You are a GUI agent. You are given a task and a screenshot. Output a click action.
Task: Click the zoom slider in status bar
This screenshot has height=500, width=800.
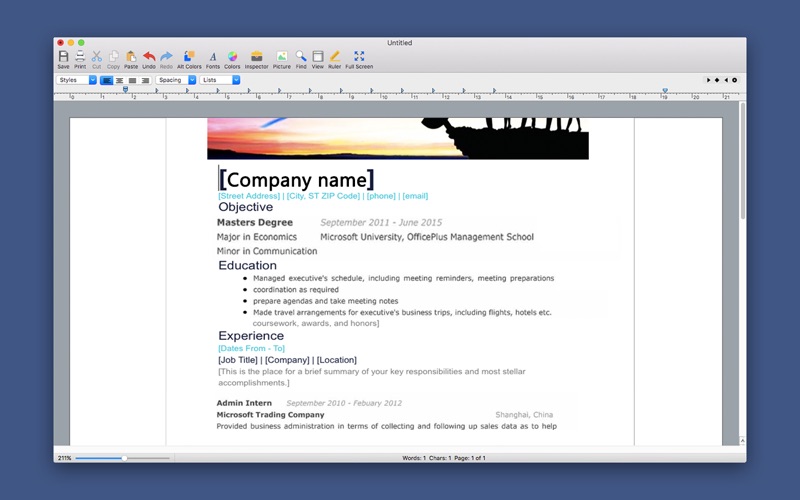pyautogui.click(x=123, y=458)
